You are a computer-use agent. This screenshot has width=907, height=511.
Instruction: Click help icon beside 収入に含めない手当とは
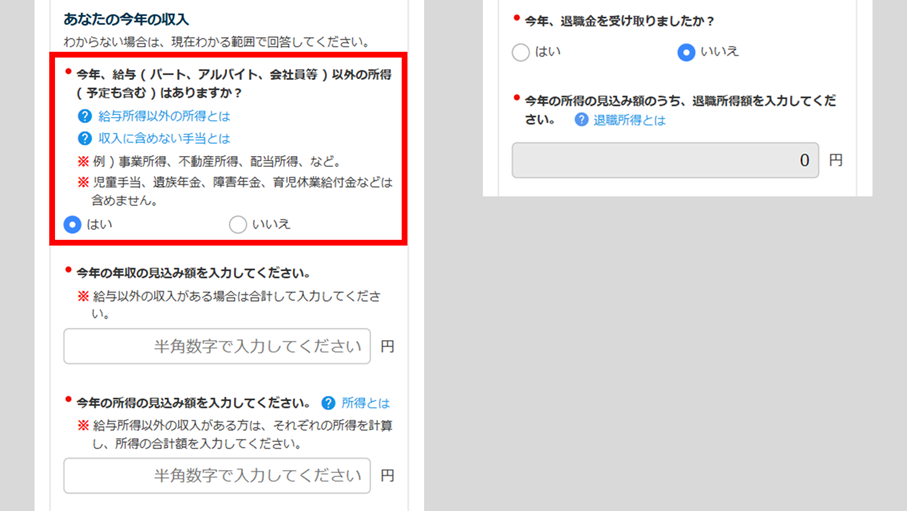pyautogui.click(x=84, y=138)
